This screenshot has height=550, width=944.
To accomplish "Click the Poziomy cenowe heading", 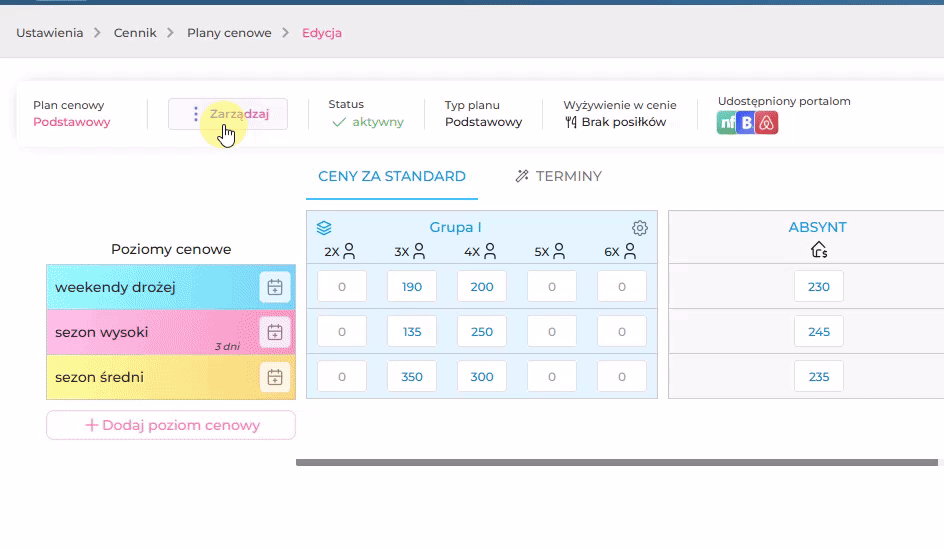I will pos(171,249).
